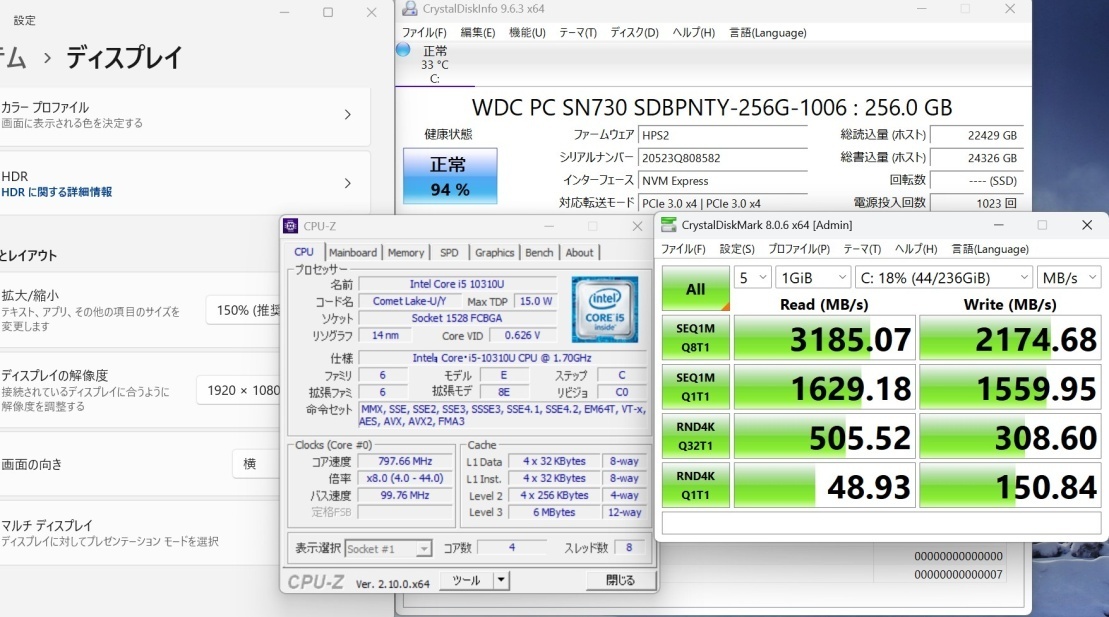1109x617 pixels.
Task: Open ファイル(F) menu in CrystalDiskInfo
Action: (x=424, y=33)
